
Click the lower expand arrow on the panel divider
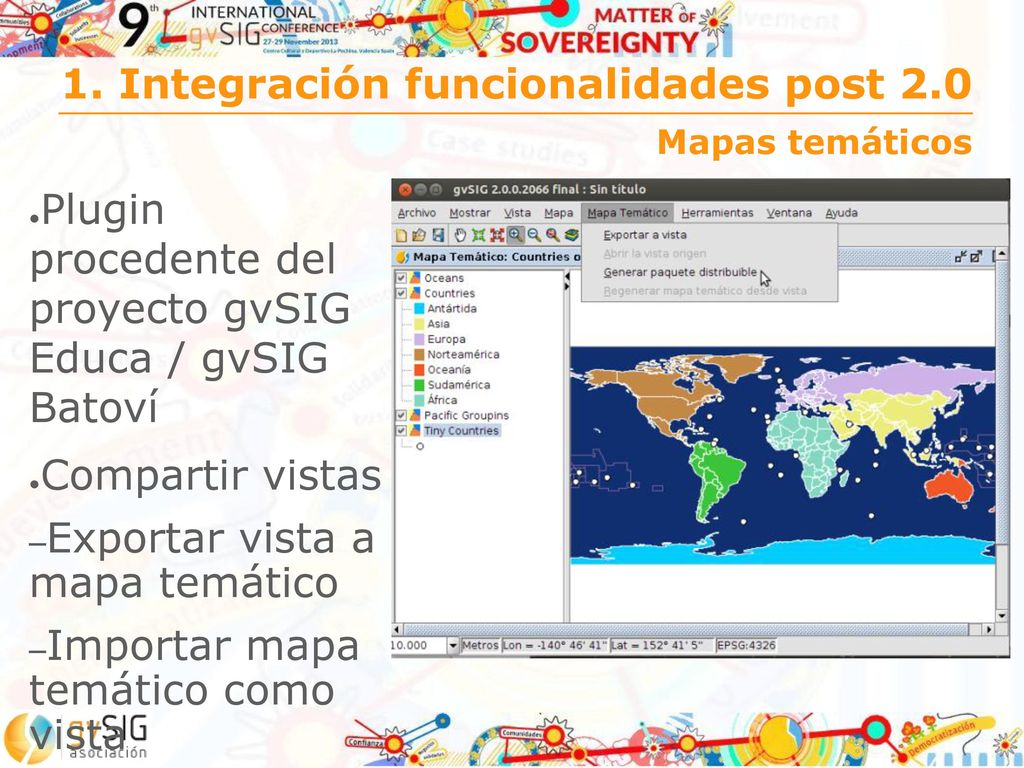coord(567,286)
